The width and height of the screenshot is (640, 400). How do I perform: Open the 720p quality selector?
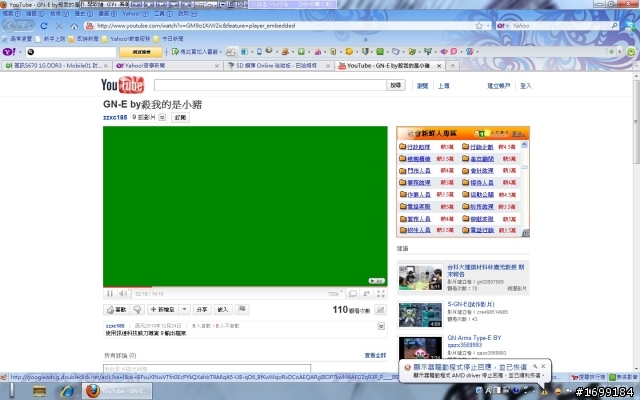click(x=334, y=294)
